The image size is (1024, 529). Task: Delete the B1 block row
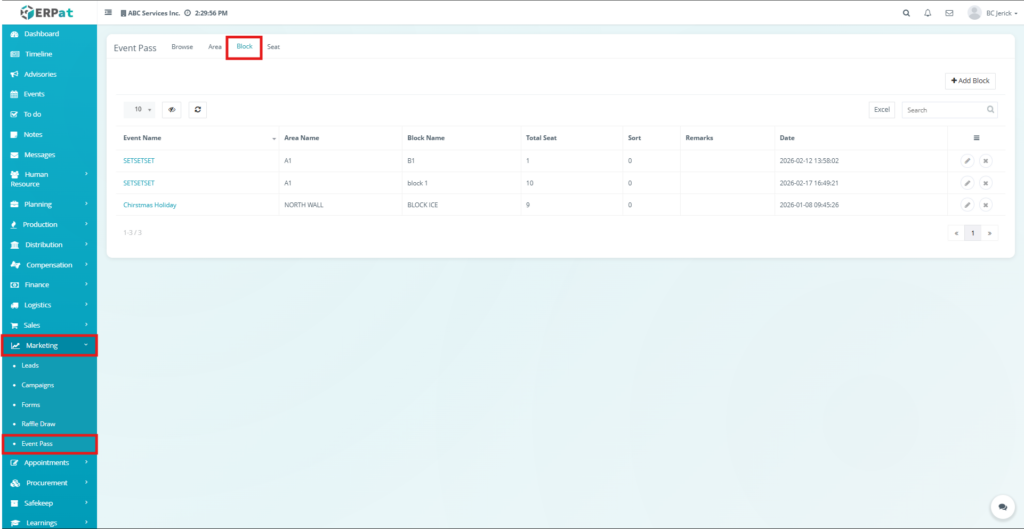click(985, 160)
